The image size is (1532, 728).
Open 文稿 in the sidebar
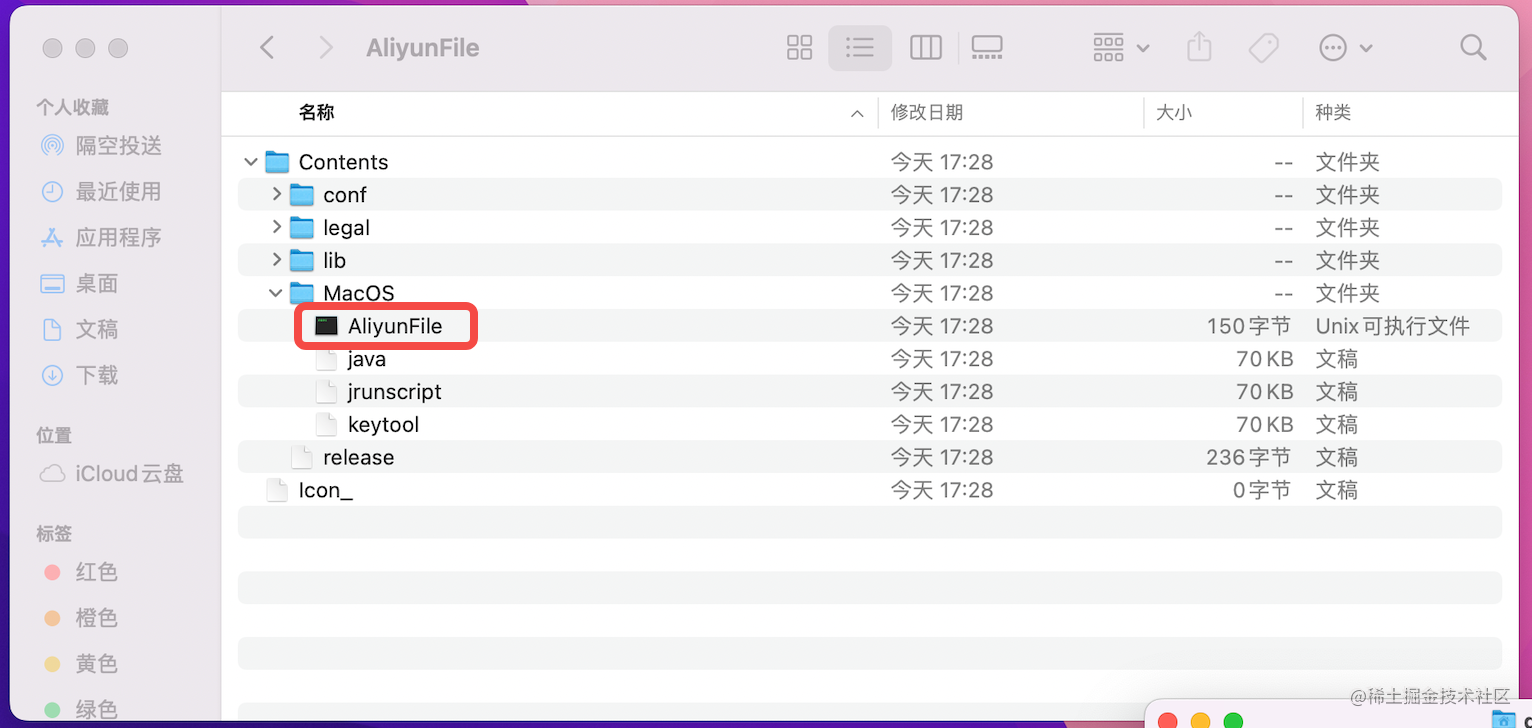click(x=80, y=330)
